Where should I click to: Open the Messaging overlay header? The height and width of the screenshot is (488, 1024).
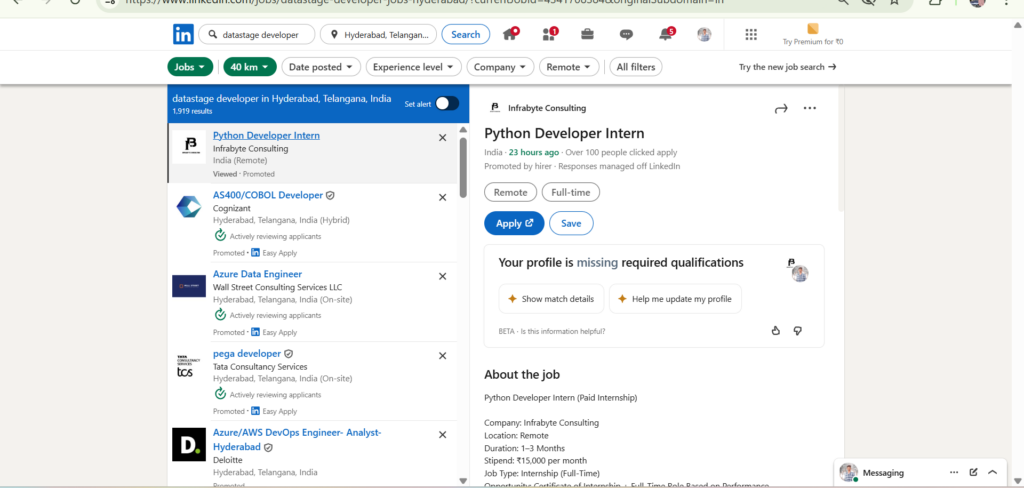(x=922, y=472)
